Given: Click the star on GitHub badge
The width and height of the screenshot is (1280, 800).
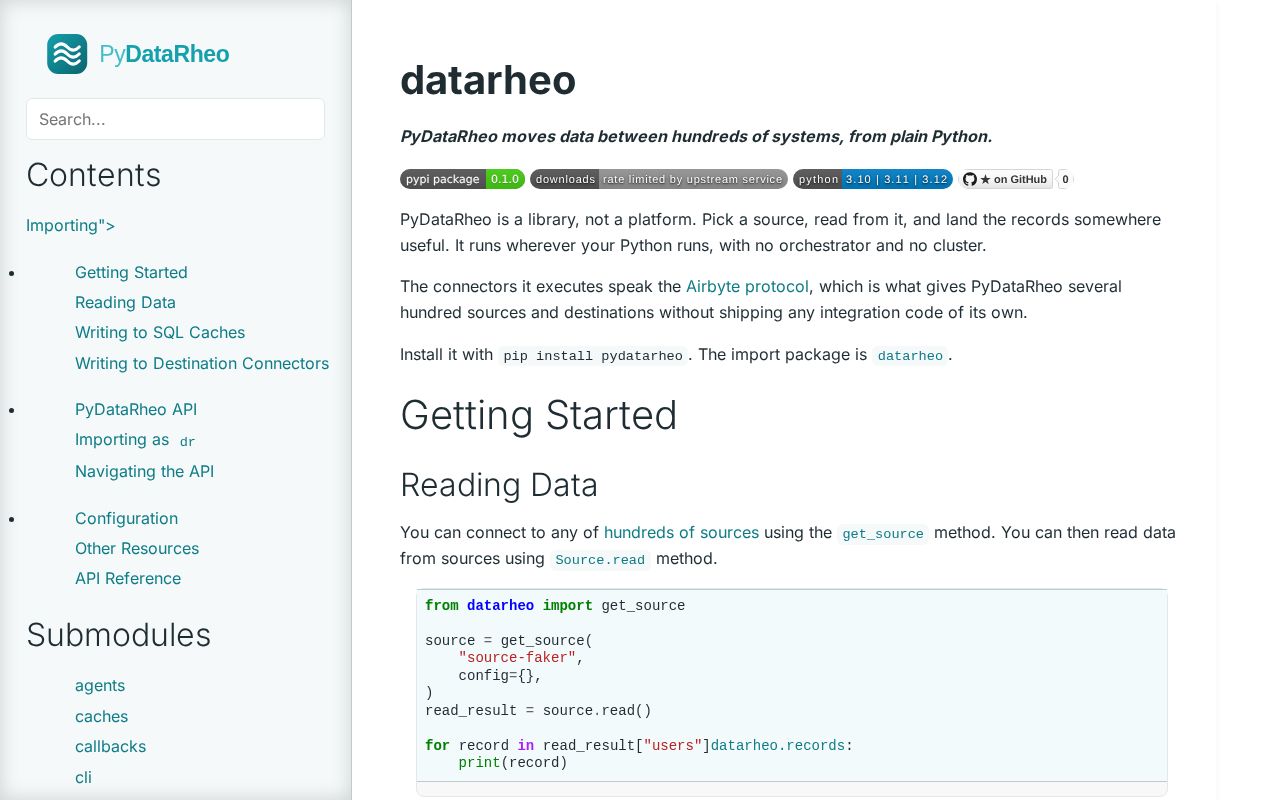Looking at the screenshot, I should click(x=1006, y=179).
